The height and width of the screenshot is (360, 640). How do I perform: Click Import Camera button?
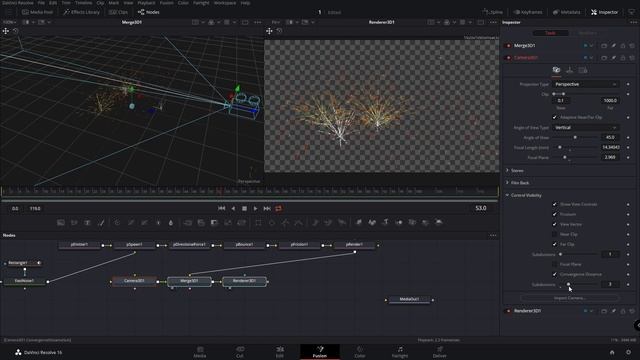point(569,298)
